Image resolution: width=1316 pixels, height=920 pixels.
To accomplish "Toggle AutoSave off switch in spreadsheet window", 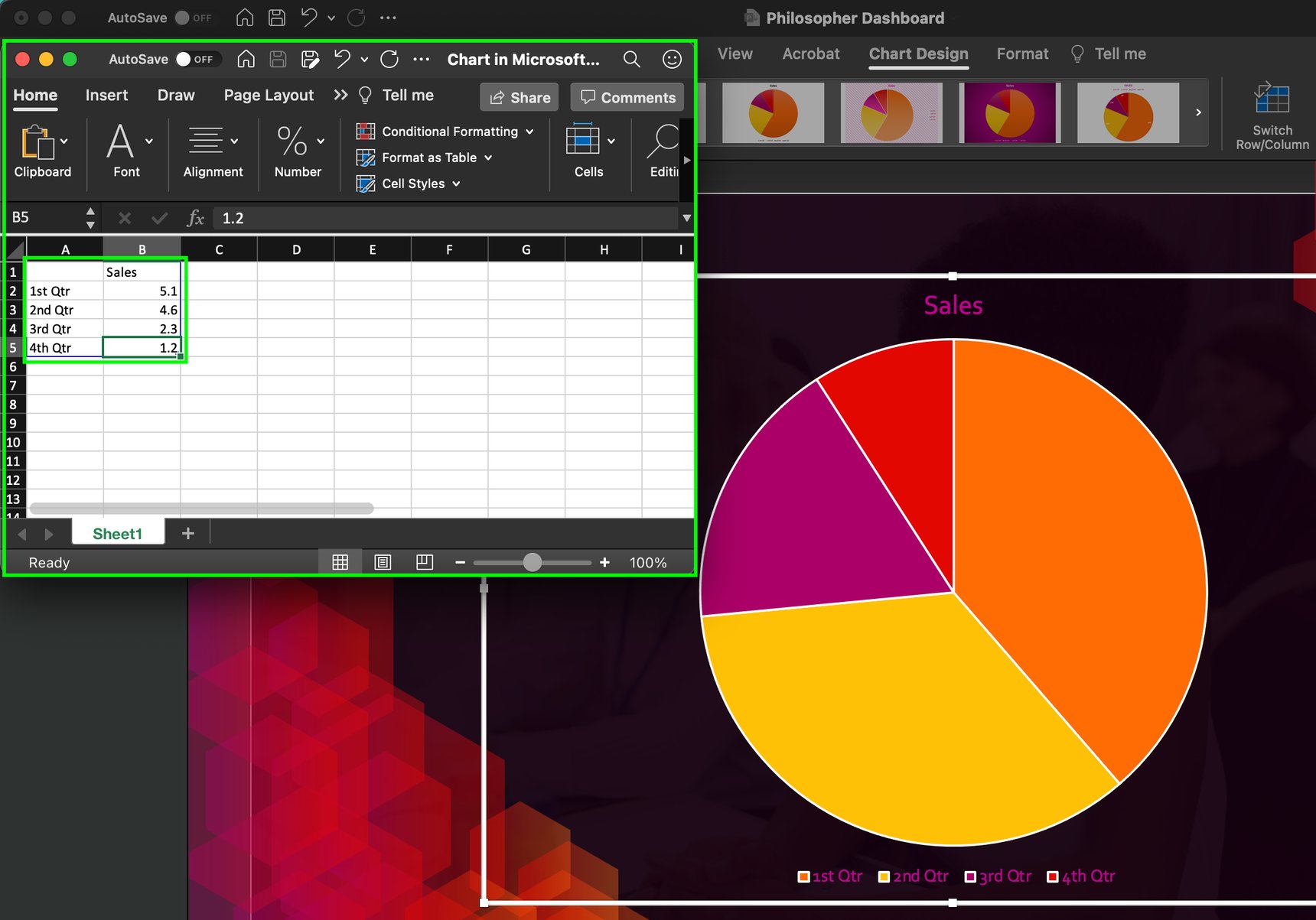I will tap(183, 59).
